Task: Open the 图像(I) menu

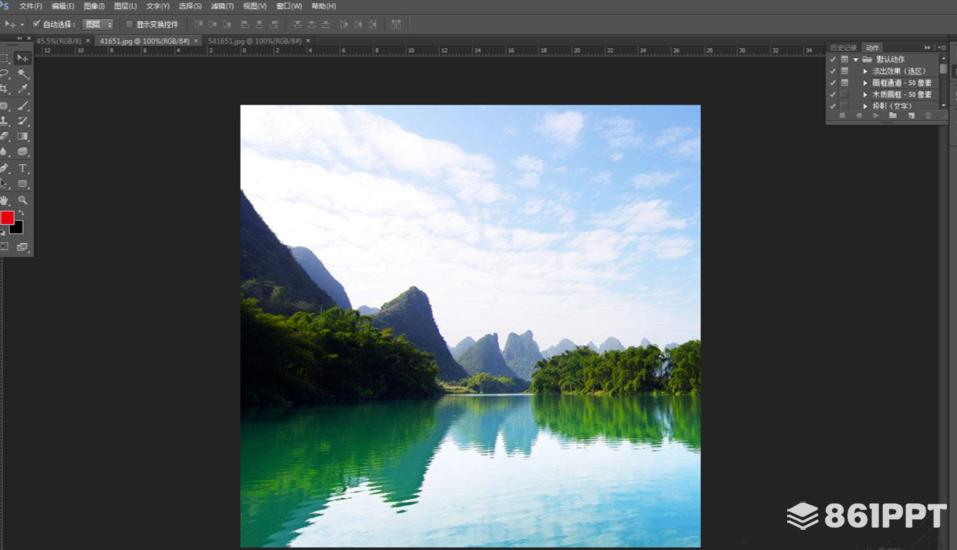Action: 94,6
